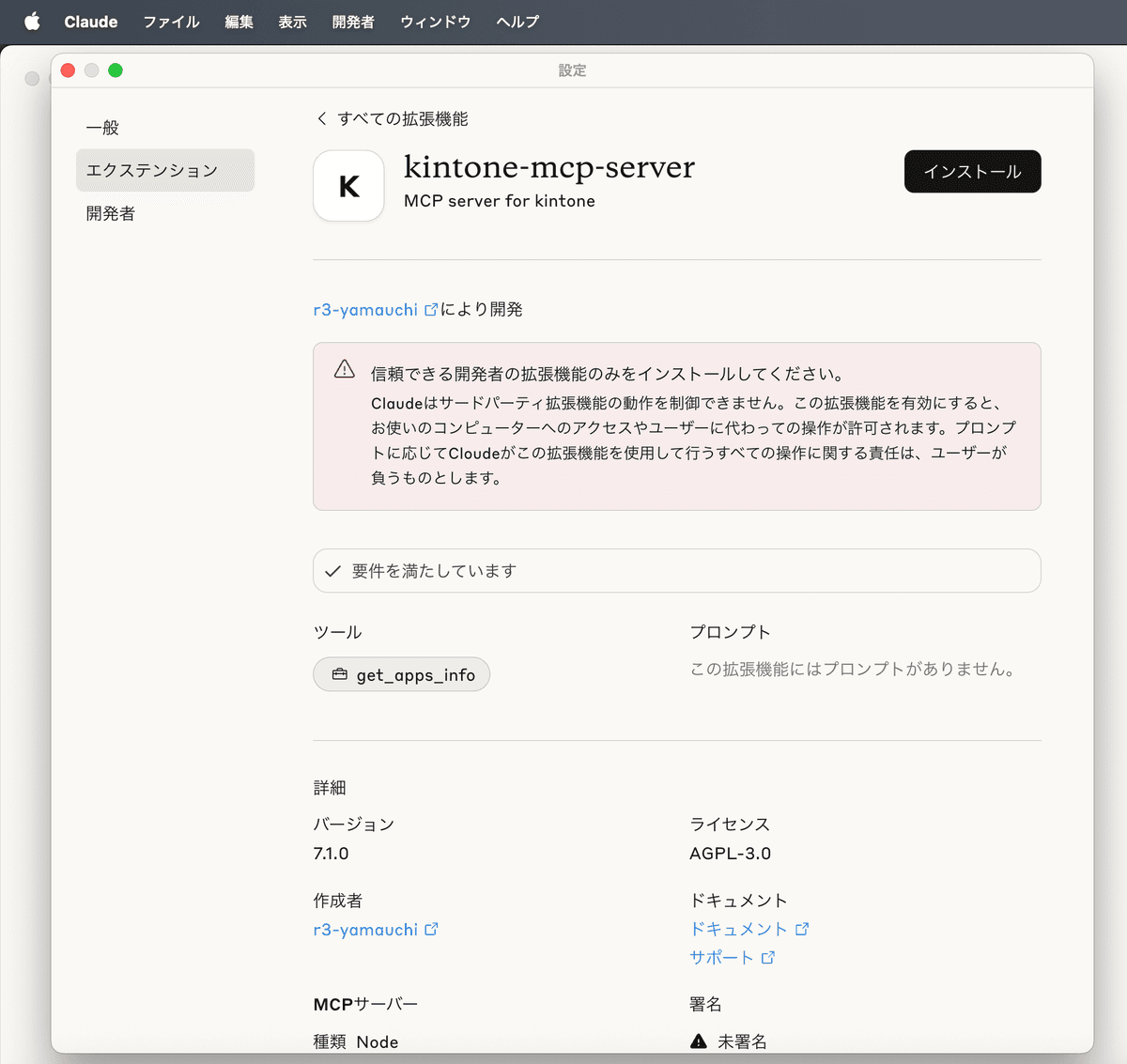Click the 未署名 signature status text
Viewport: 1127px width, 1064px height.
pyautogui.click(x=743, y=1041)
